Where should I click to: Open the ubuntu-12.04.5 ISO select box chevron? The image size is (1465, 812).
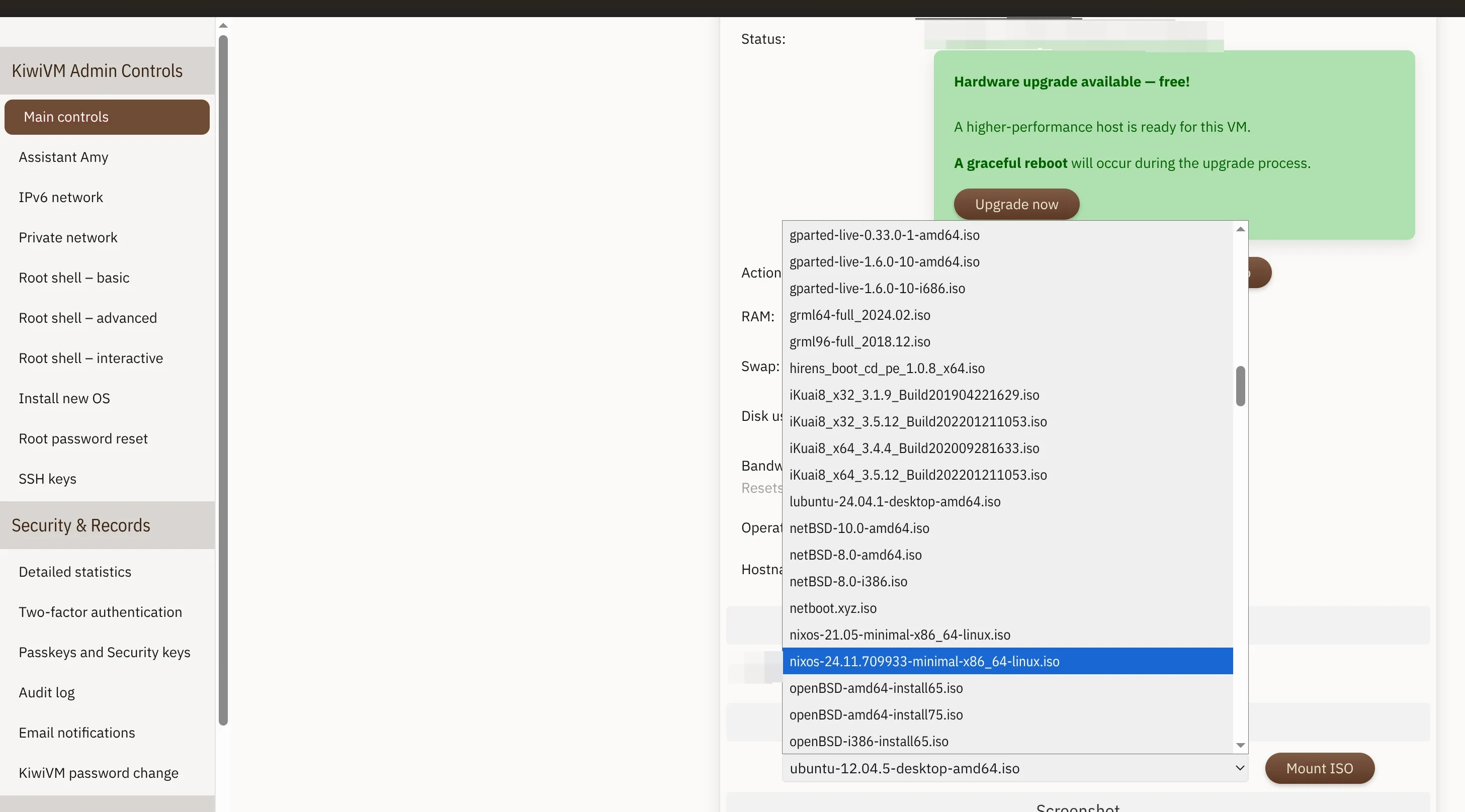pos(1240,768)
